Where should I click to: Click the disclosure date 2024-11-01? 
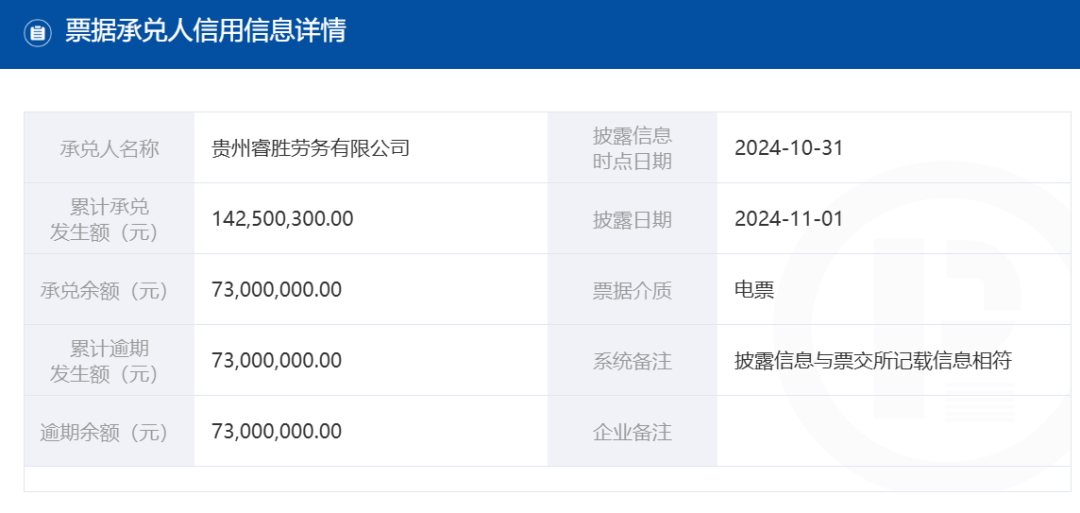click(789, 219)
